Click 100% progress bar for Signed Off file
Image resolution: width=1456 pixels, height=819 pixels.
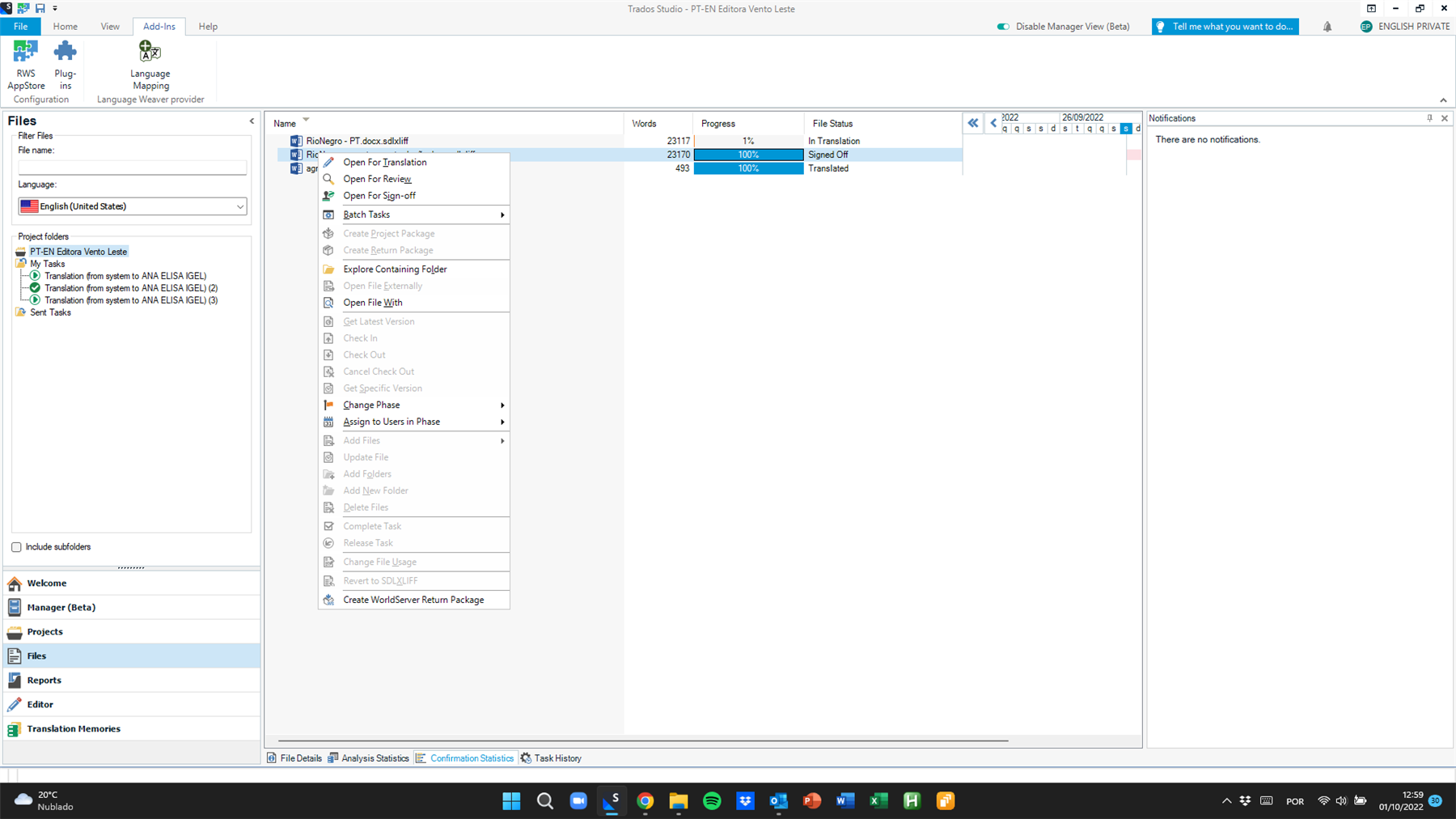[748, 155]
